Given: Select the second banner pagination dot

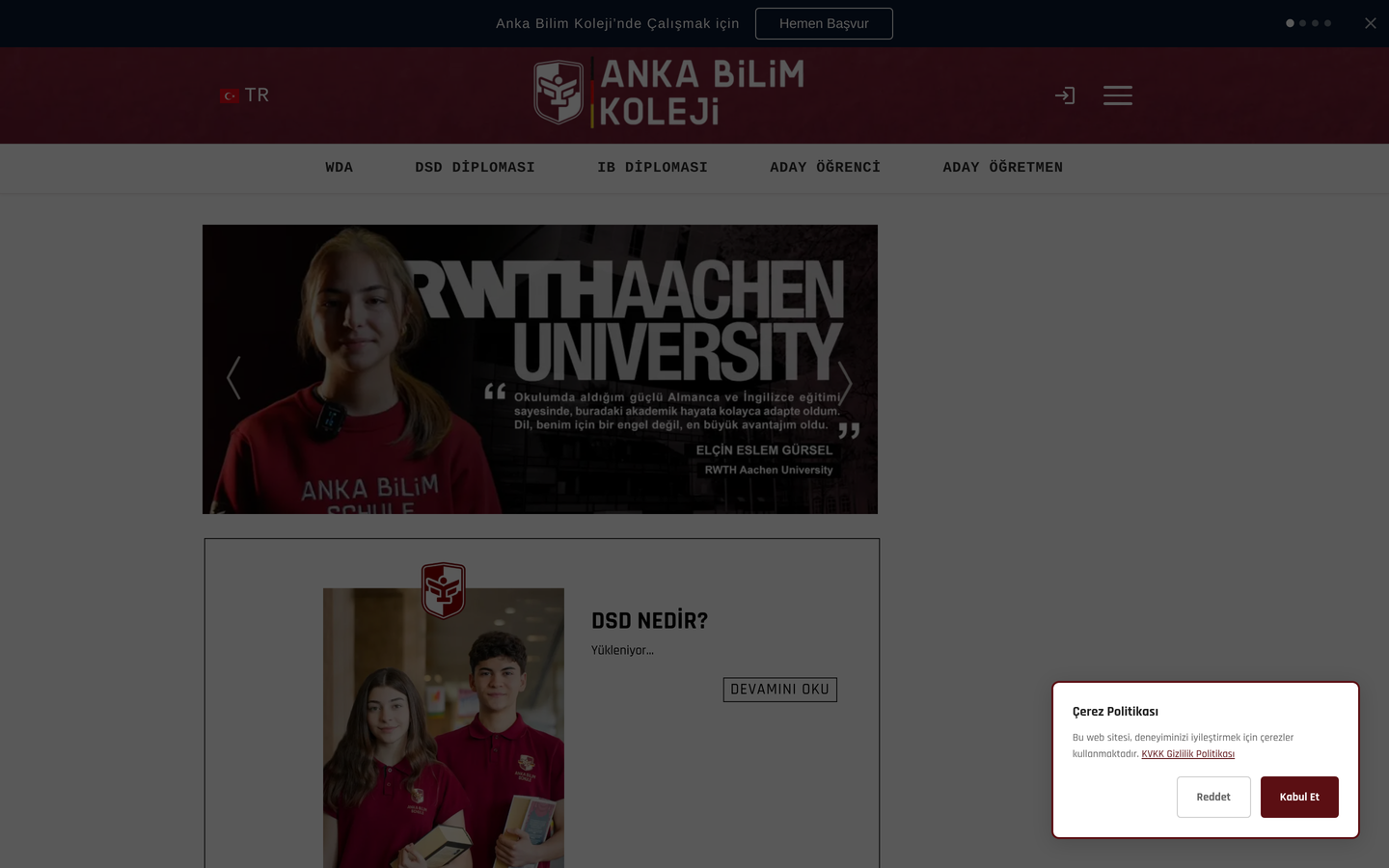Looking at the screenshot, I should 1302,23.
